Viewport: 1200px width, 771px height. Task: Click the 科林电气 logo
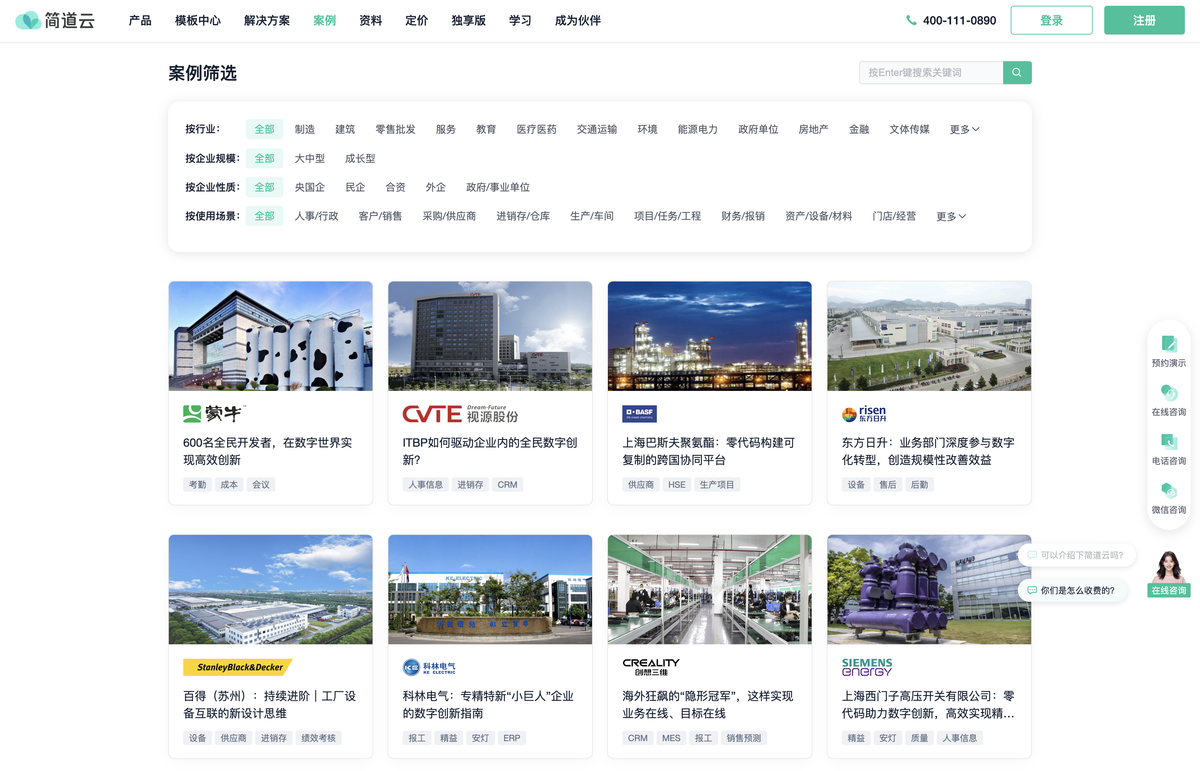(x=429, y=667)
